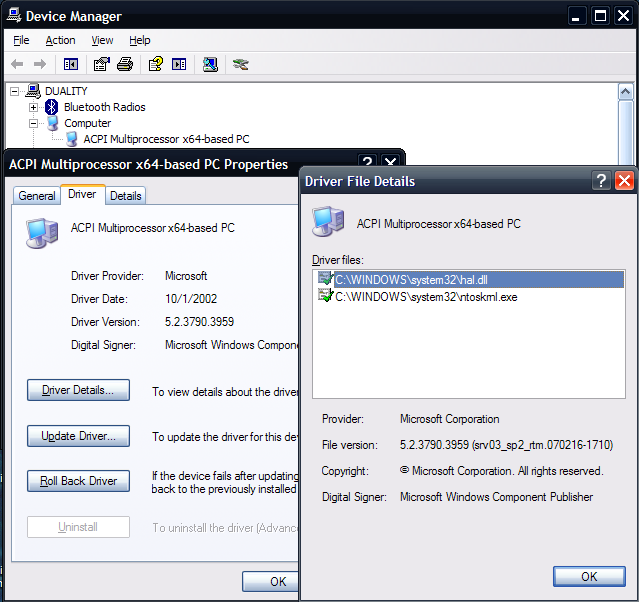Click the scroll-up arrow of device tree
Image resolution: width=639 pixels, height=602 pixels.
626,92
